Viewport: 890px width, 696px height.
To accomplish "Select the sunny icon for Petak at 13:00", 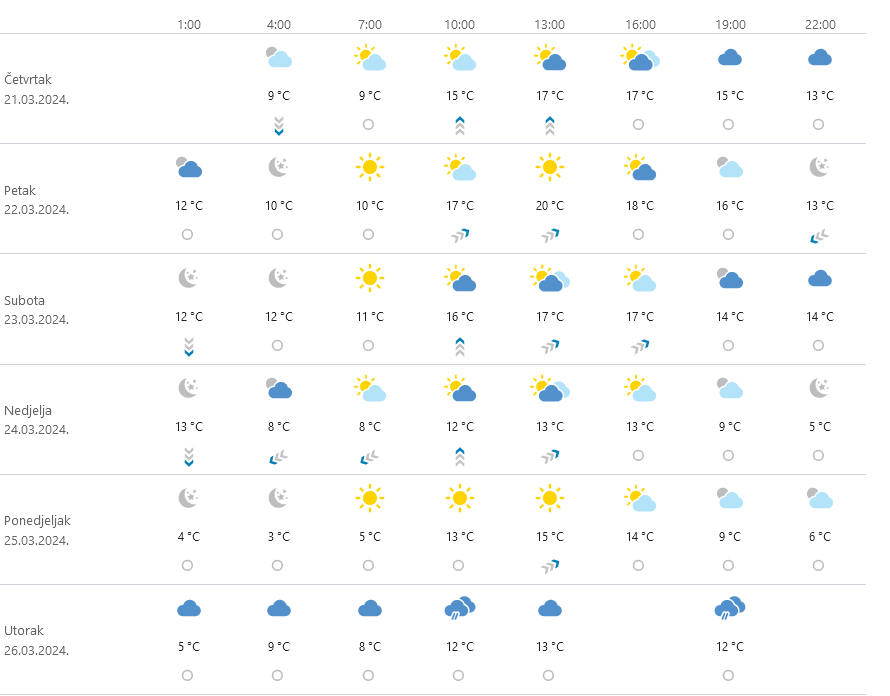I will pos(549,168).
